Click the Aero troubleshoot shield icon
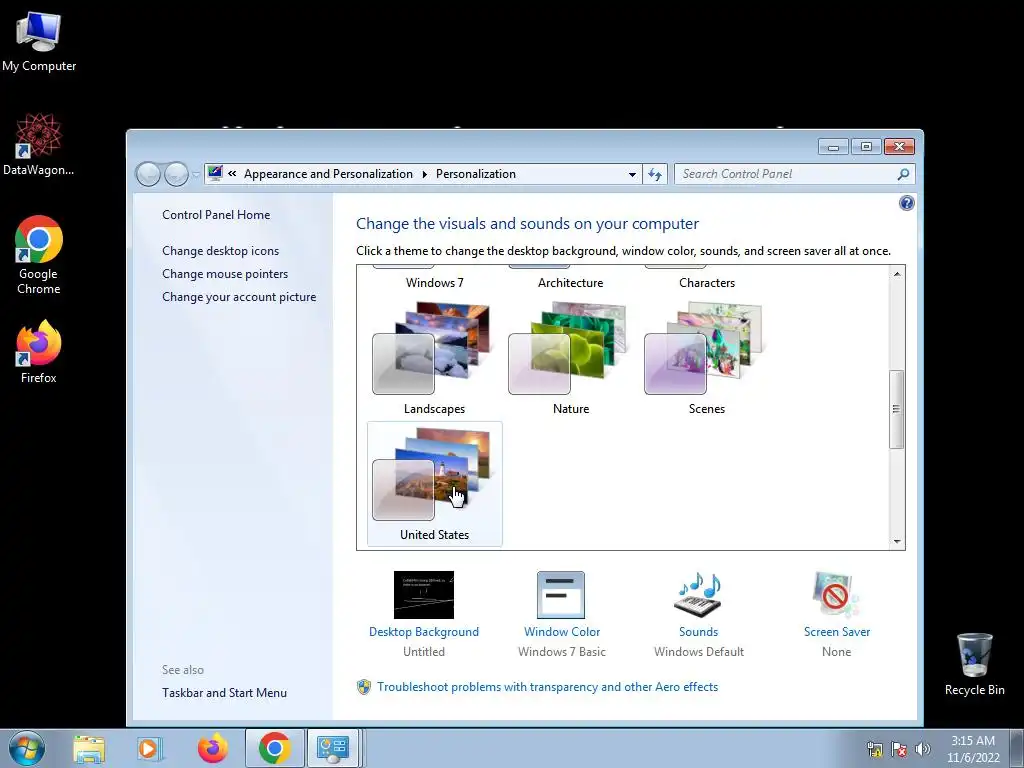 (x=364, y=687)
